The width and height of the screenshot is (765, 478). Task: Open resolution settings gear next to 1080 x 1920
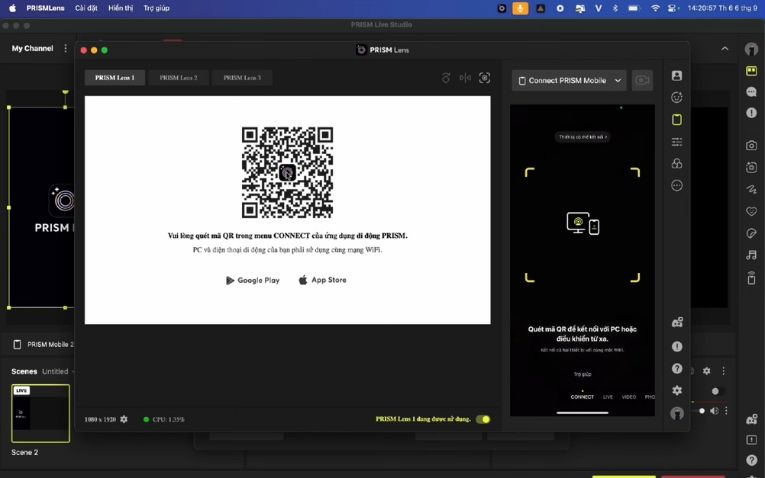click(124, 419)
